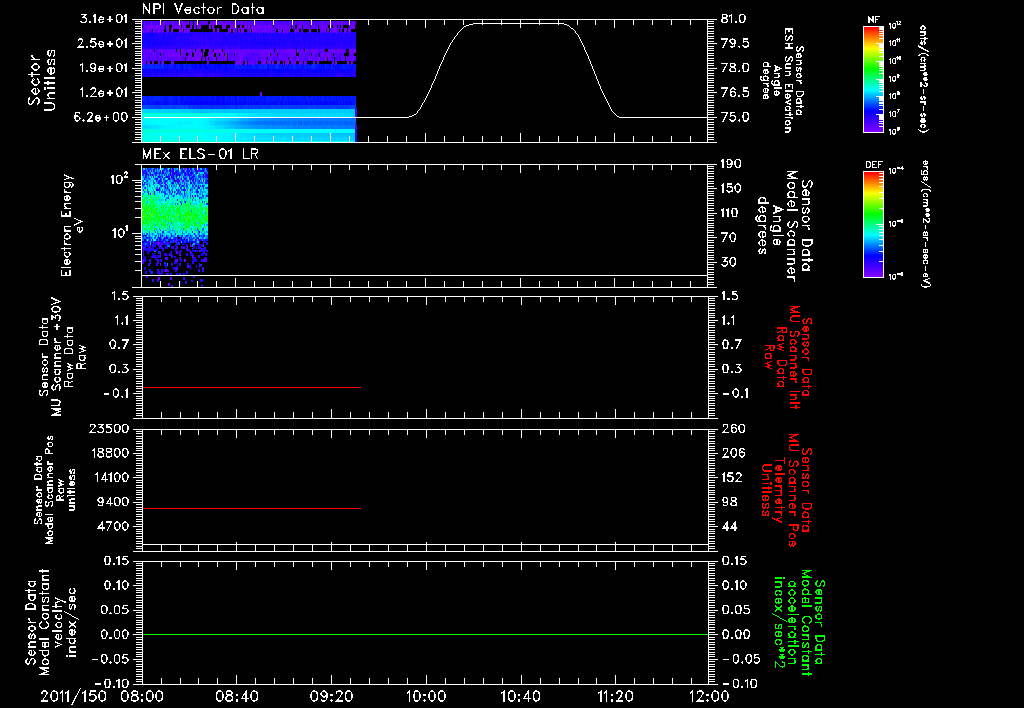Click the Sector Unitless axis label
Viewport: 1024px width, 708px height.
pyautogui.click(x=42, y=80)
